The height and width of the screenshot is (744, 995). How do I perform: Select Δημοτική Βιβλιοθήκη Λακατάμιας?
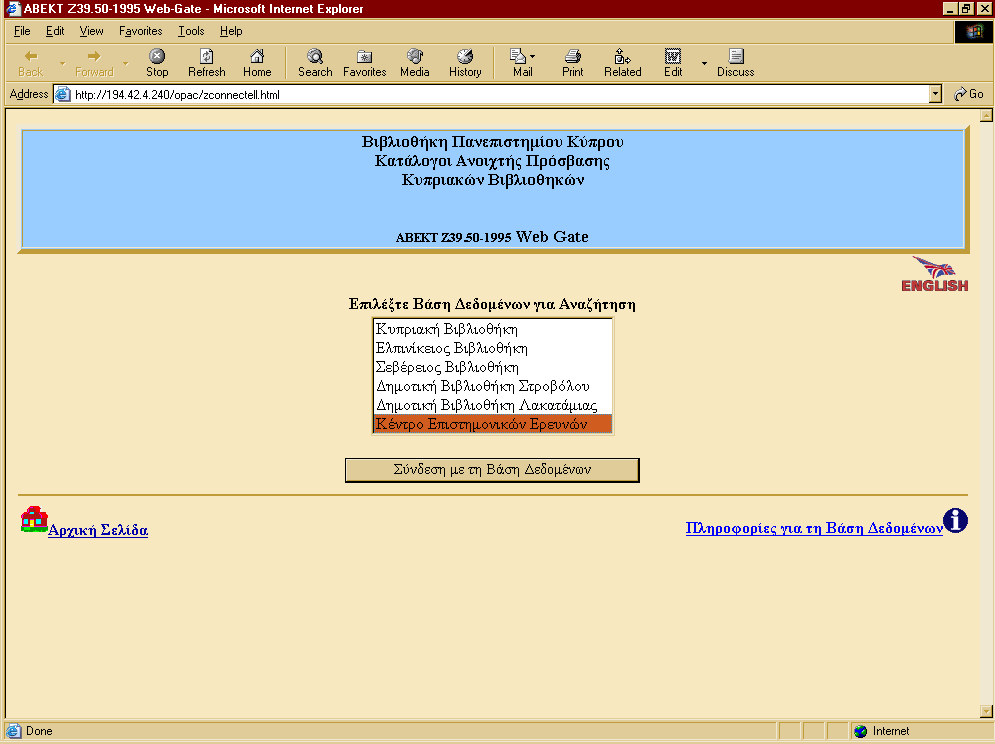[492, 405]
